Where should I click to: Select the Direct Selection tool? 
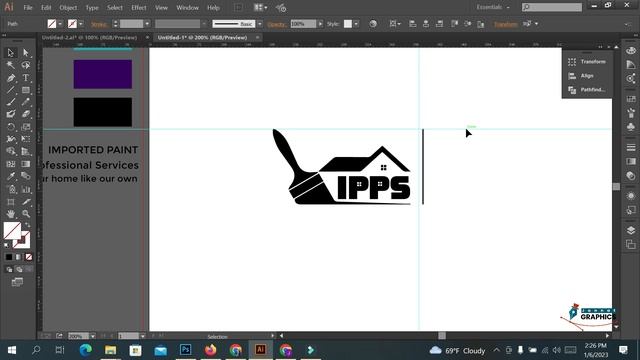pos(26,53)
